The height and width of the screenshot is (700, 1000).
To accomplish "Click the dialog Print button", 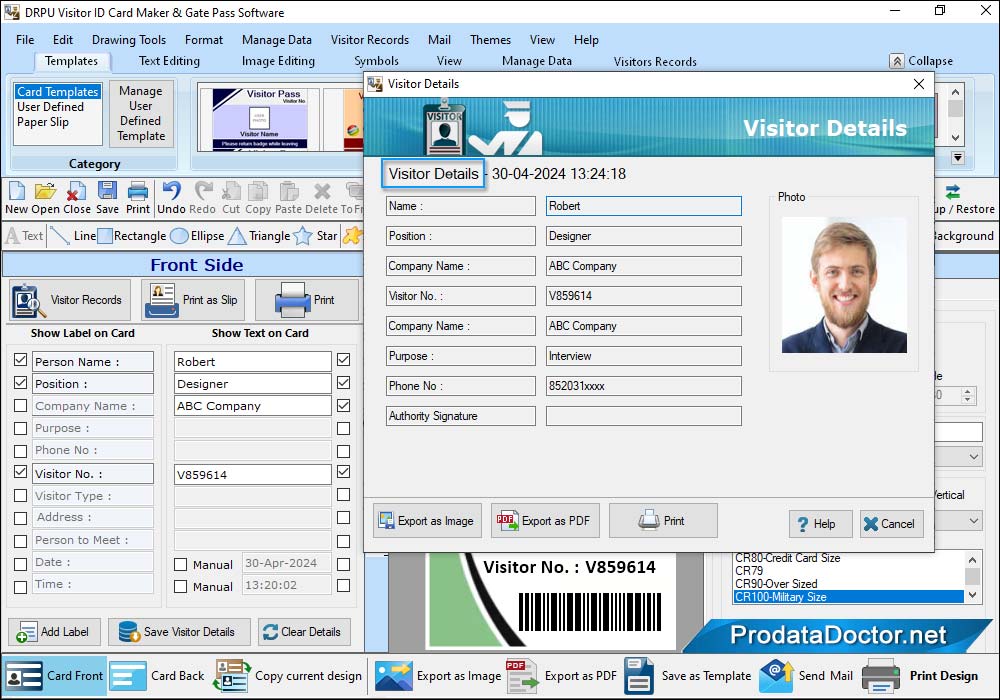I will pyautogui.click(x=663, y=521).
